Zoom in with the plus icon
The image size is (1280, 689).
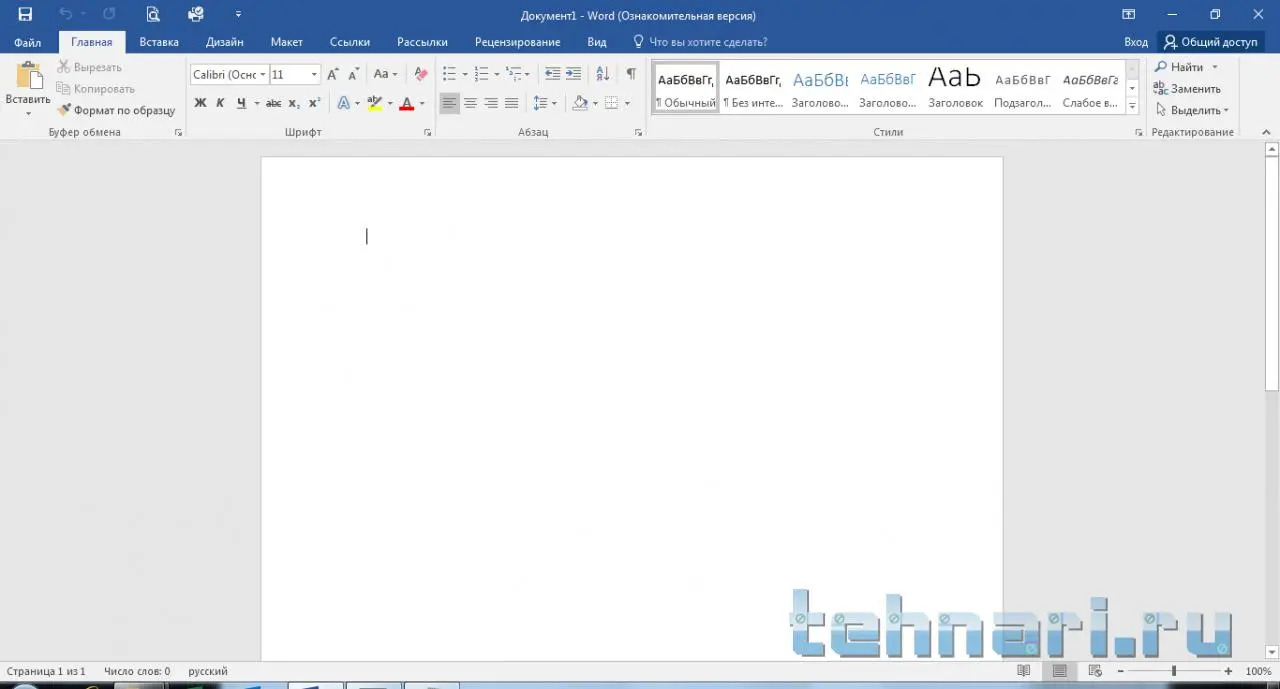pyautogui.click(x=1228, y=671)
